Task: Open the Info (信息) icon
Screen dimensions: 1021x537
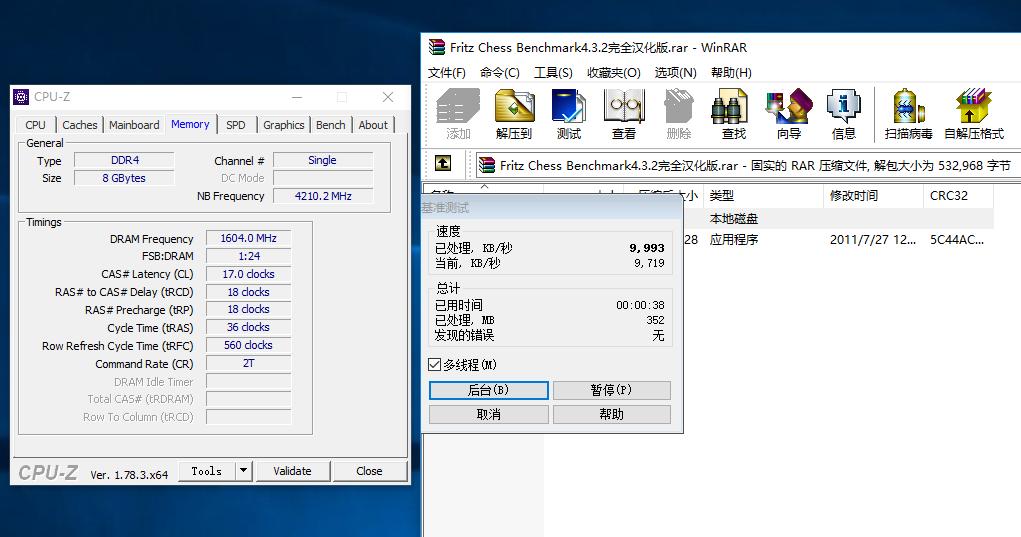Action: click(x=843, y=106)
